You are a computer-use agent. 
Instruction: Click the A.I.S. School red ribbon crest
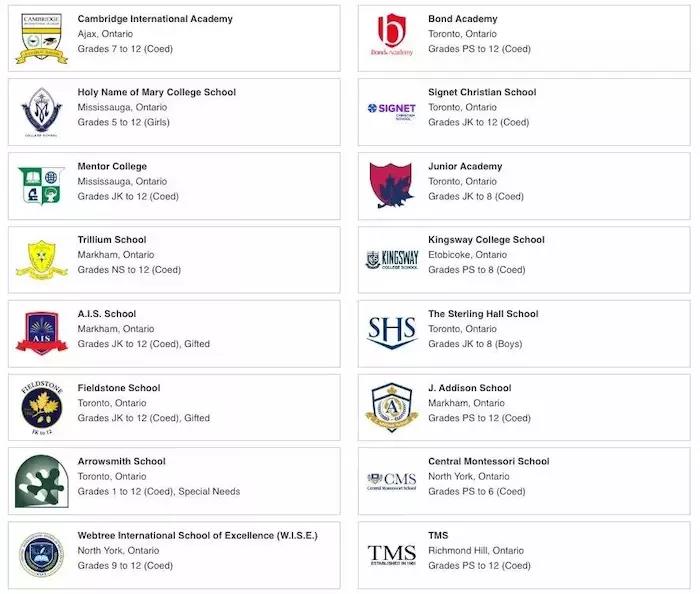[42, 333]
